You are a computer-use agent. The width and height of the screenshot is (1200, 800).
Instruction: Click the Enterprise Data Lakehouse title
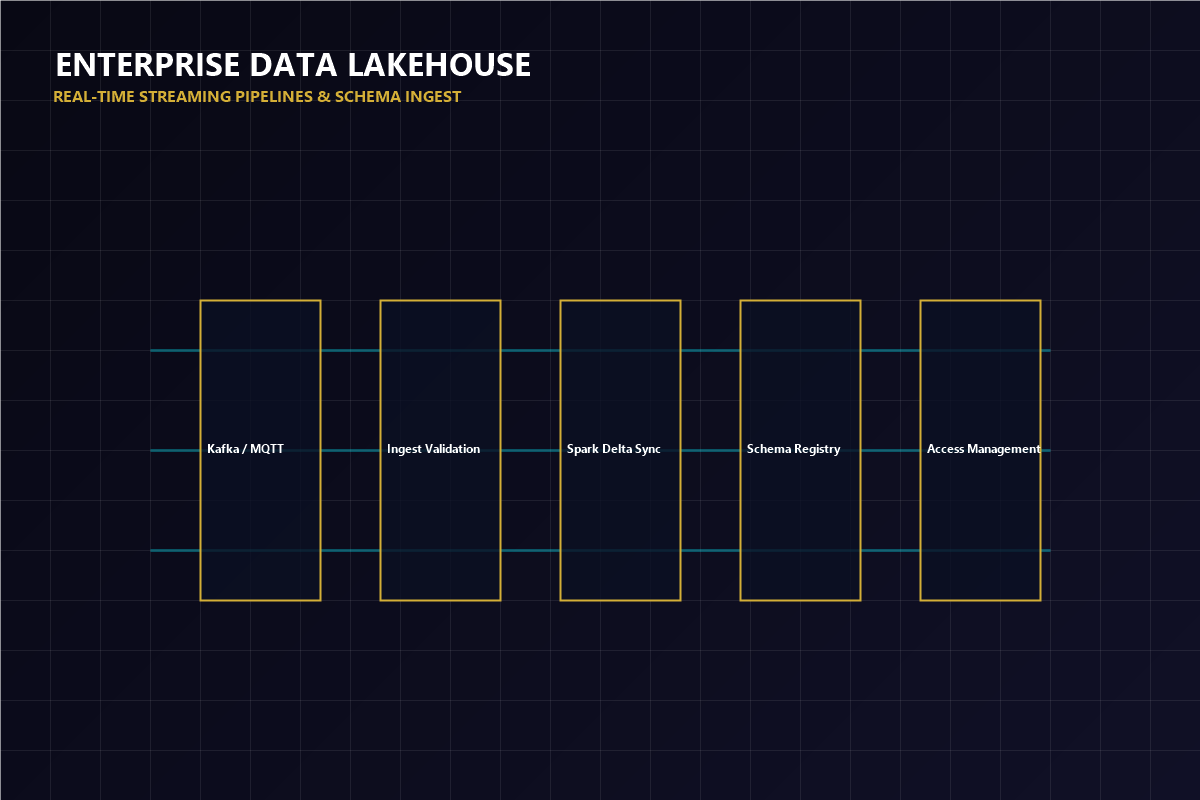tap(293, 65)
